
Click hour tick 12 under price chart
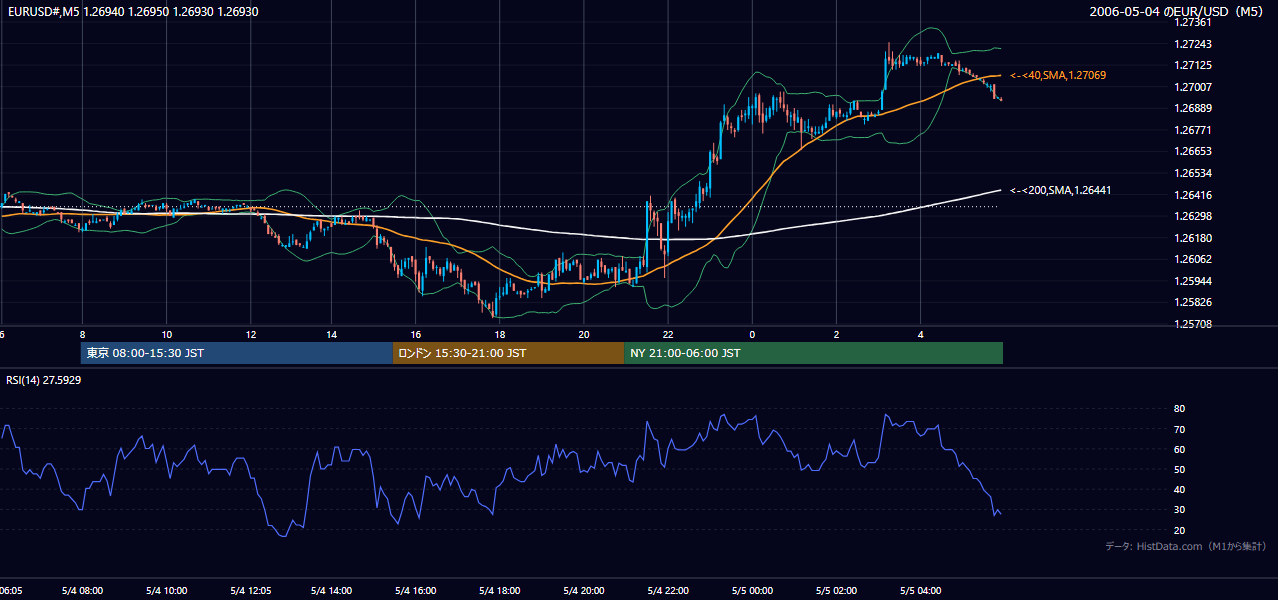tap(251, 335)
